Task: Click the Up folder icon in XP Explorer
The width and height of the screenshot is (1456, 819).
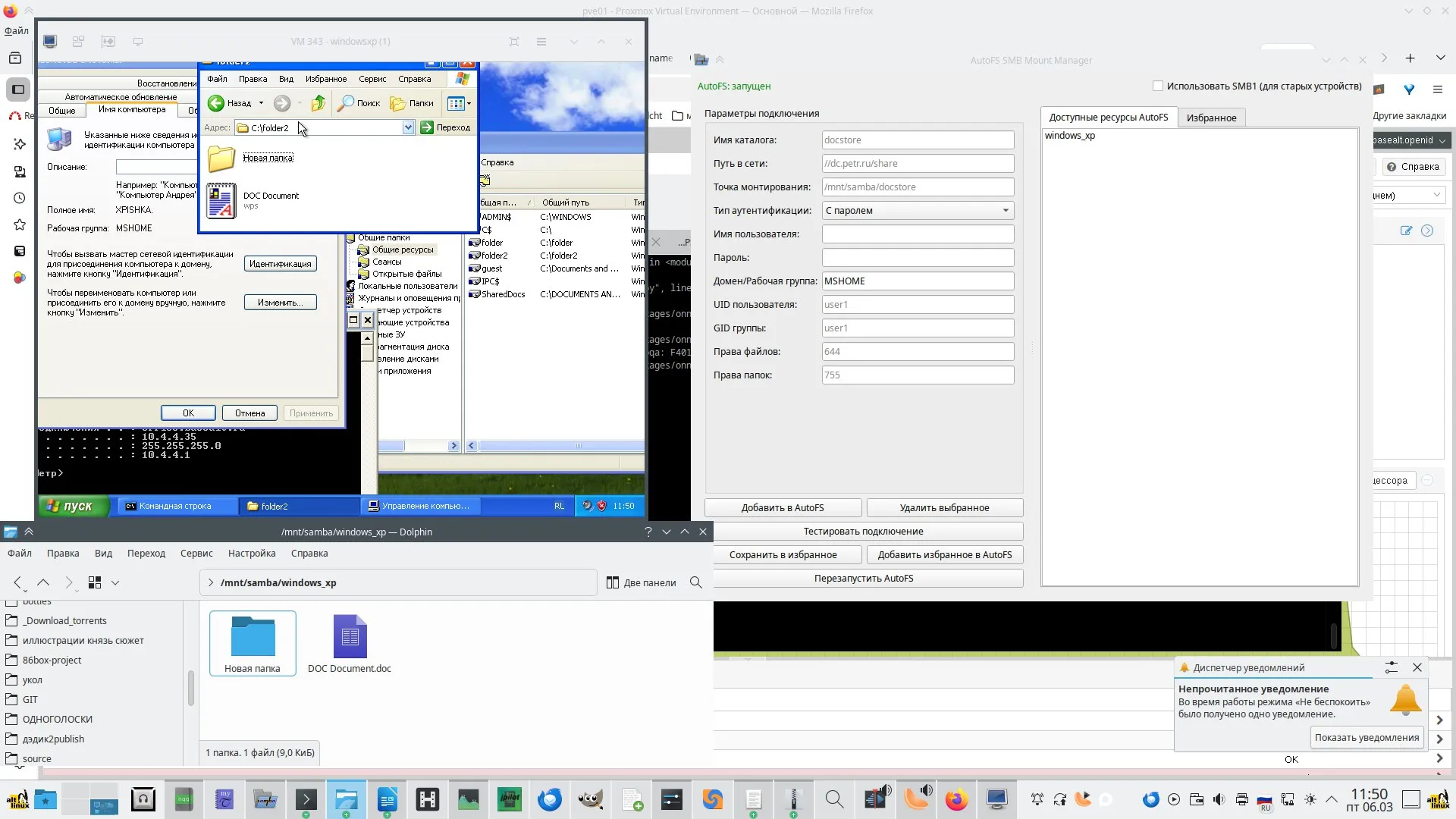Action: point(318,103)
